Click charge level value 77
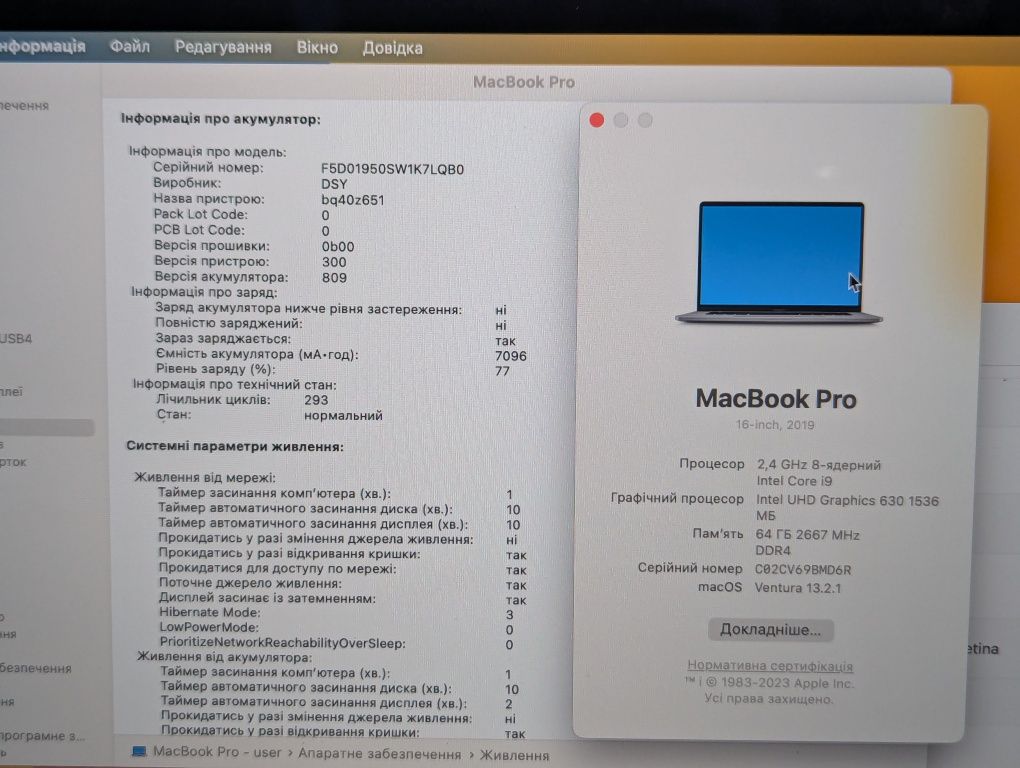The height and width of the screenshot is (768, 1020). pyautogui.click(x=502, y=371)
